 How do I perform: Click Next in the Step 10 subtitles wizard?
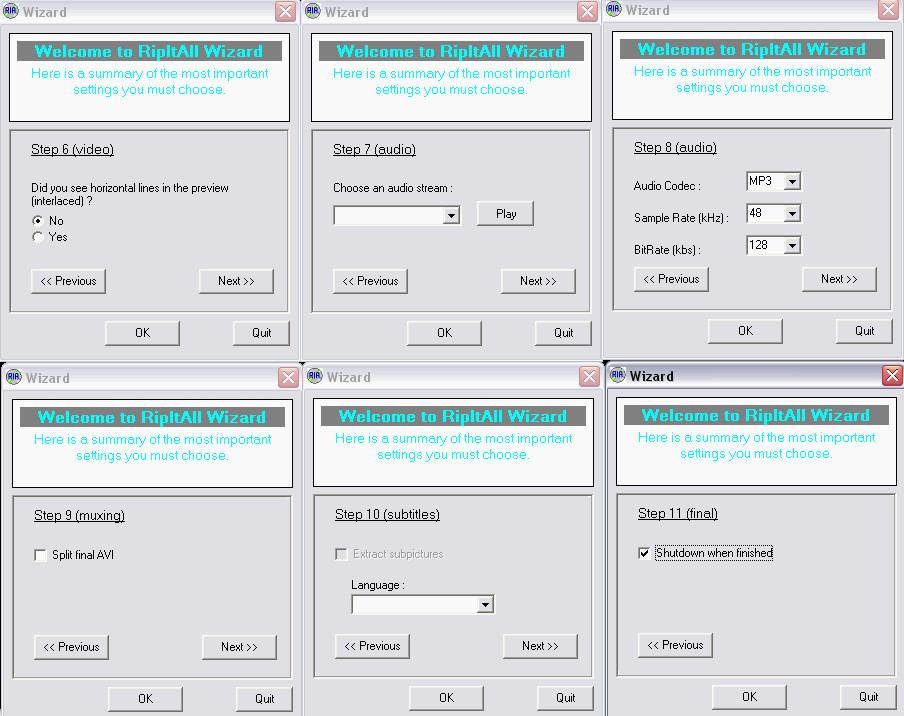tap(540, 646)
